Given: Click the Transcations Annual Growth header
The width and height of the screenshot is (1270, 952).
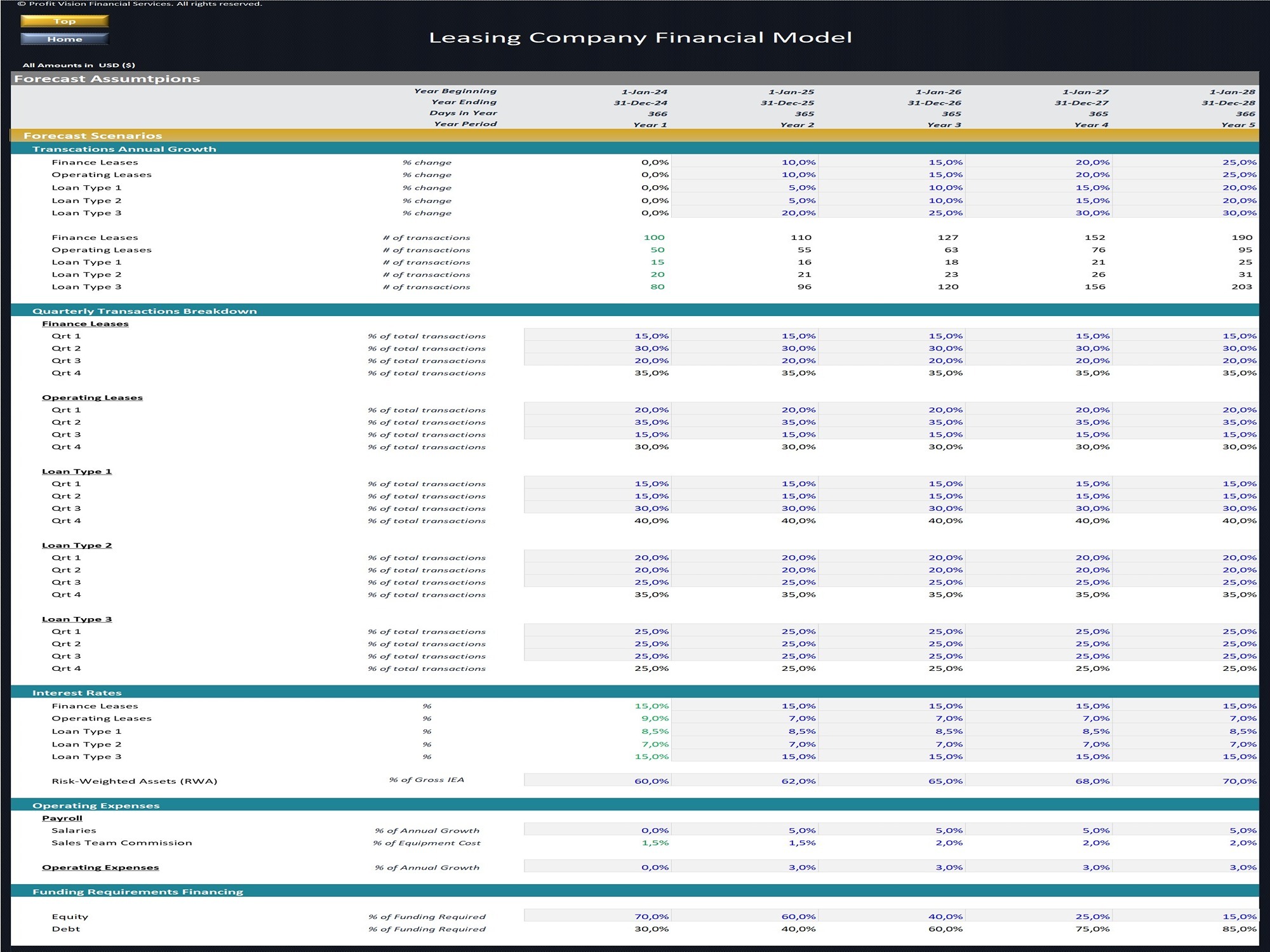Looking at the screenshot, I should point(634,149).
